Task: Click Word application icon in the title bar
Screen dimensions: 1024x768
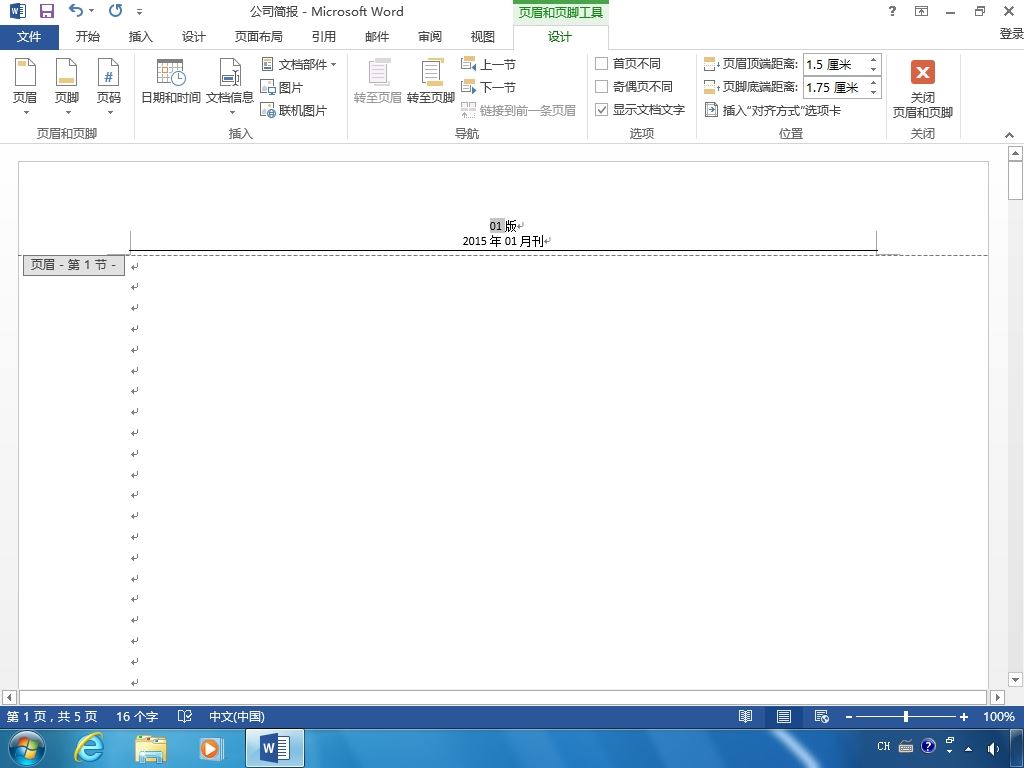Action: click(x=18, y=11)
